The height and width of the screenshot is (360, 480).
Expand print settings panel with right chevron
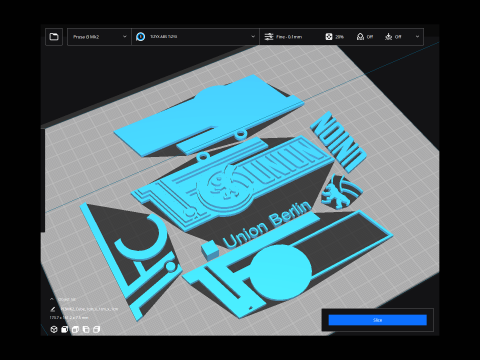pyautogui.click(x=417, y=37)
